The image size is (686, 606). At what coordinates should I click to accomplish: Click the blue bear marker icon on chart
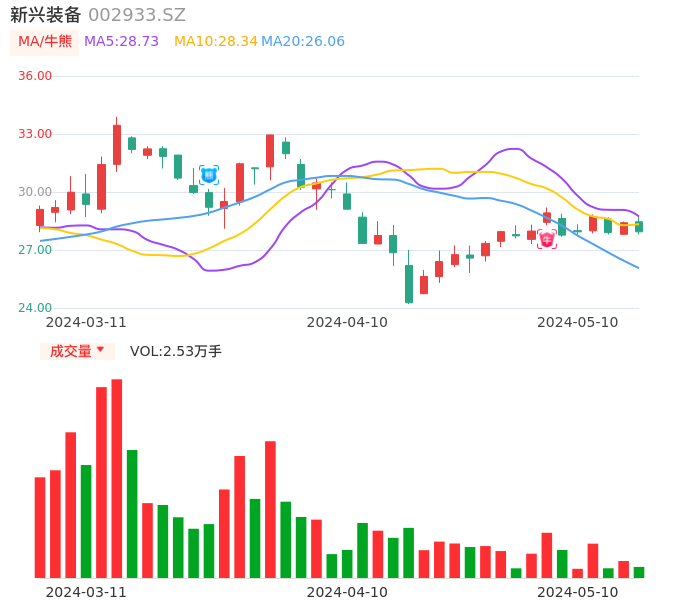tap(208, 175)
